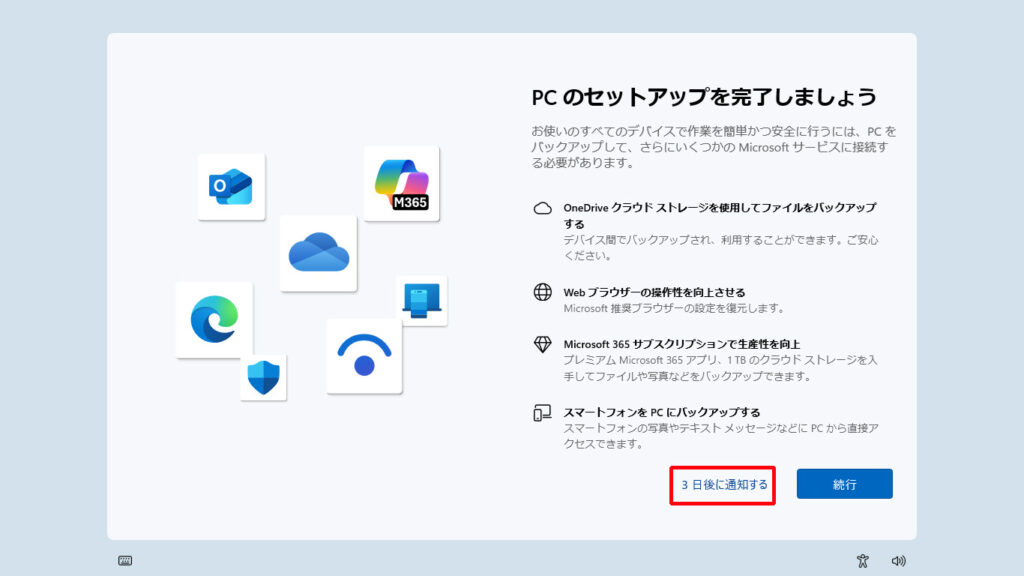Click the OneDrive クラウド ストレージ heading text
This screenshot has width=1024, height=576.
720,216
